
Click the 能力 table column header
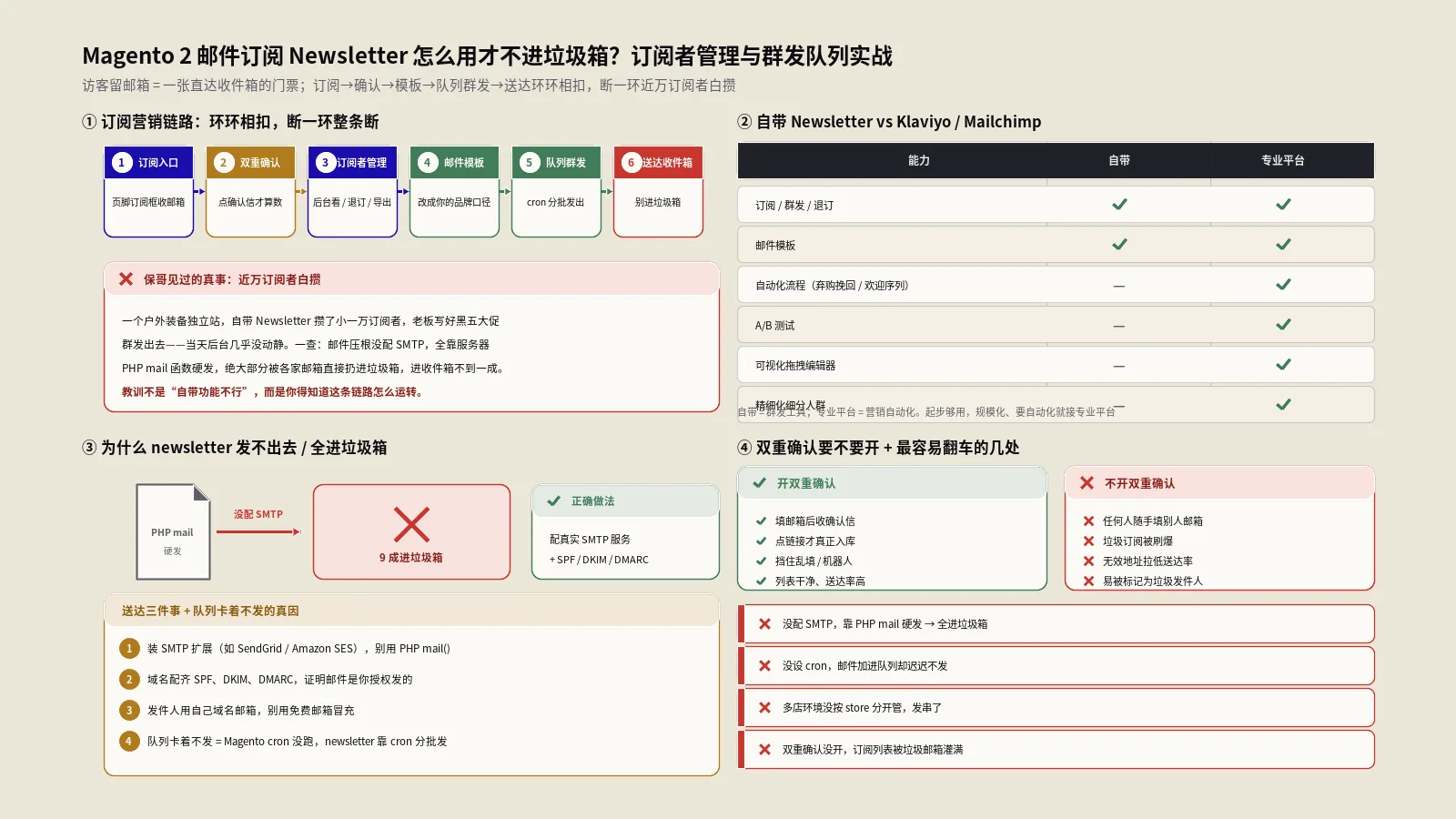919,161
